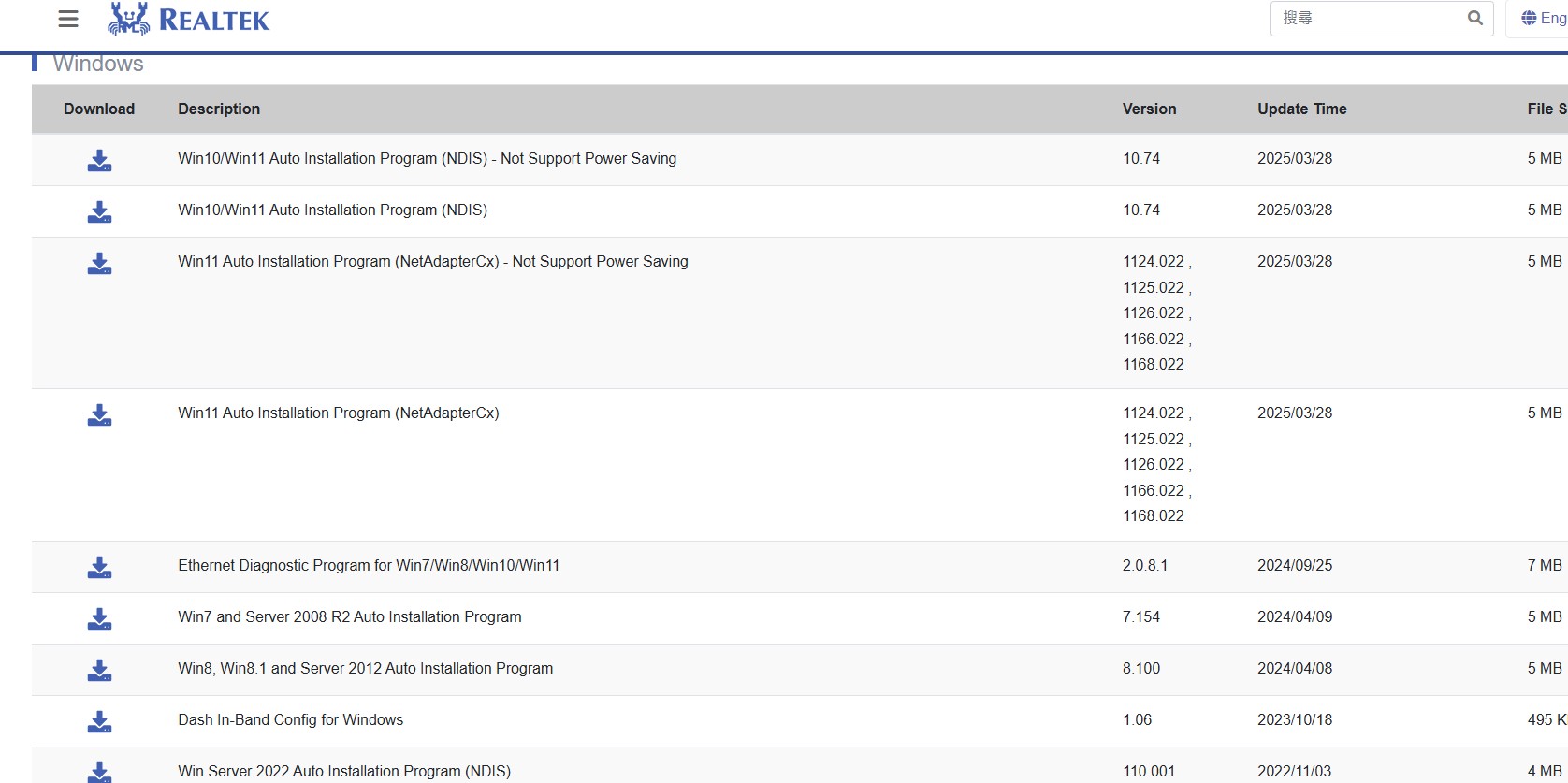Click the search magnifier icon
Image resolution: width=1568 pixels, height=783 pixels.
[x=1474, y=18]
